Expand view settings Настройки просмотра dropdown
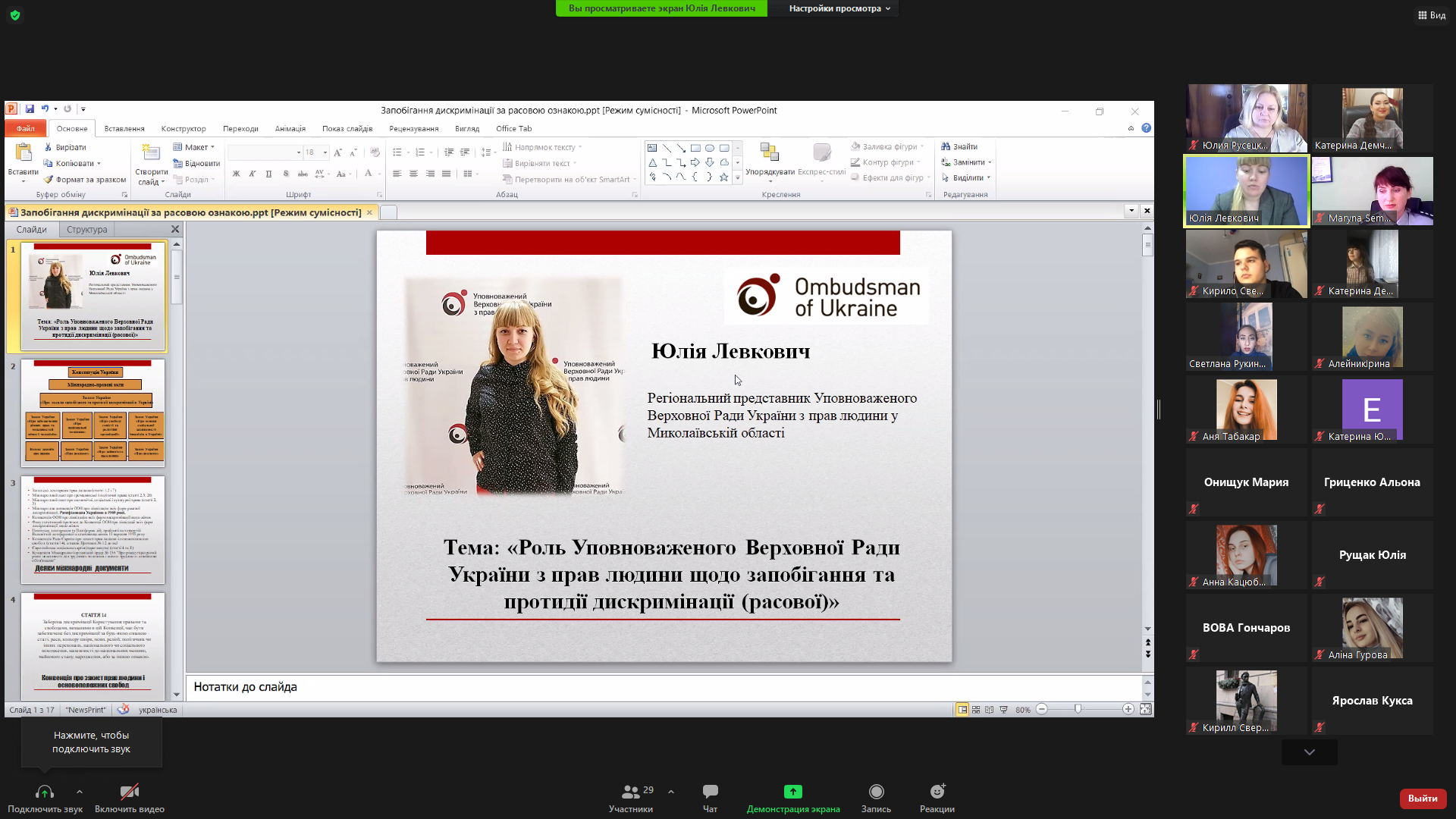Screen dimensions: 1456x819 [x=839, y=8]
